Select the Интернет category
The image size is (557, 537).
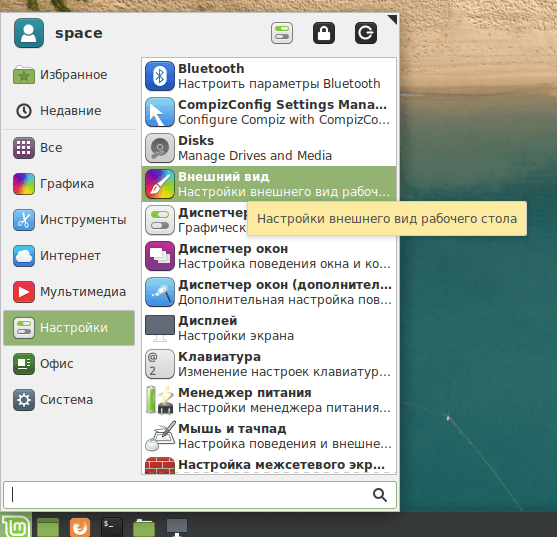pyautogui.click(x=69, y=256)
